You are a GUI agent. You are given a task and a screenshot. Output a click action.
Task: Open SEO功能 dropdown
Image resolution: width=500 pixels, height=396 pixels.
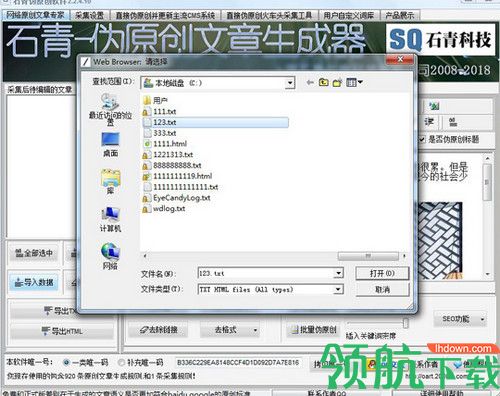click(460, 319)
